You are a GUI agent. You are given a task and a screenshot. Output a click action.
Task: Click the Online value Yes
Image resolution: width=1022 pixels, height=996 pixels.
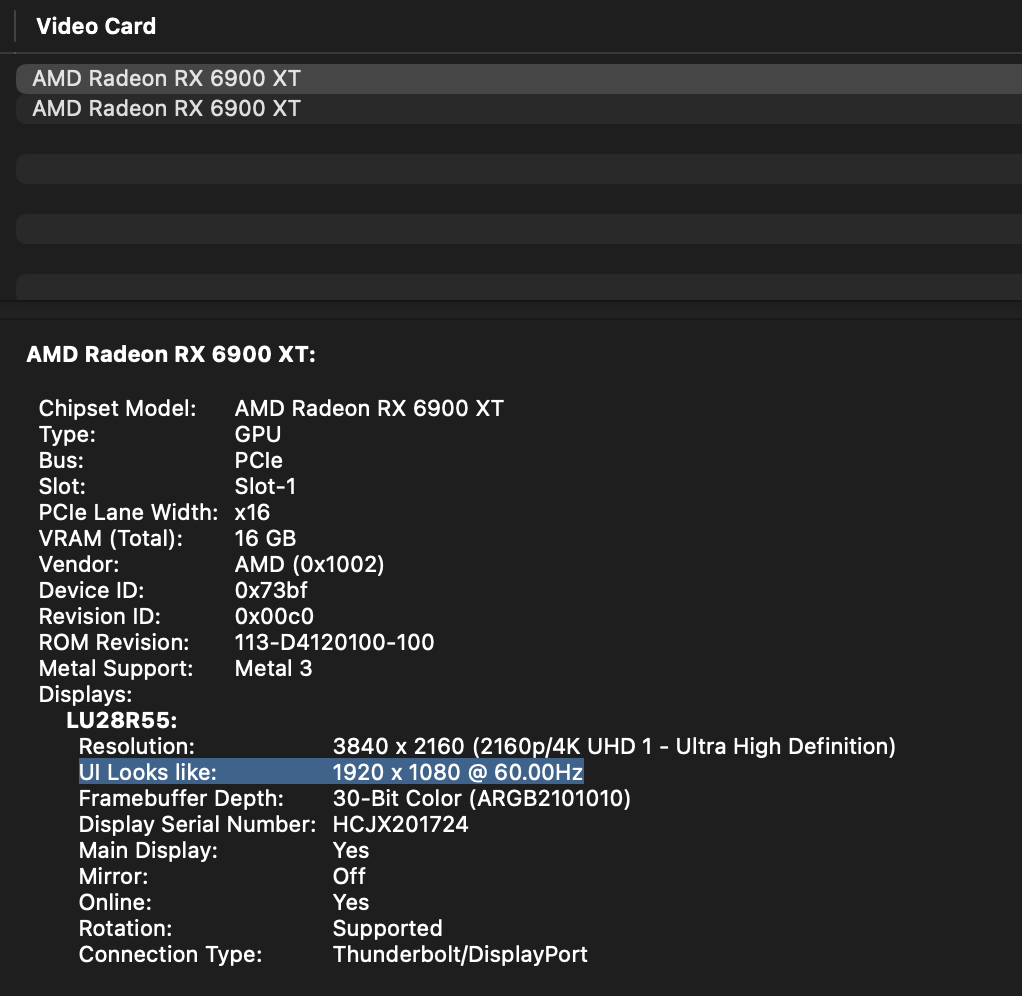351,903
